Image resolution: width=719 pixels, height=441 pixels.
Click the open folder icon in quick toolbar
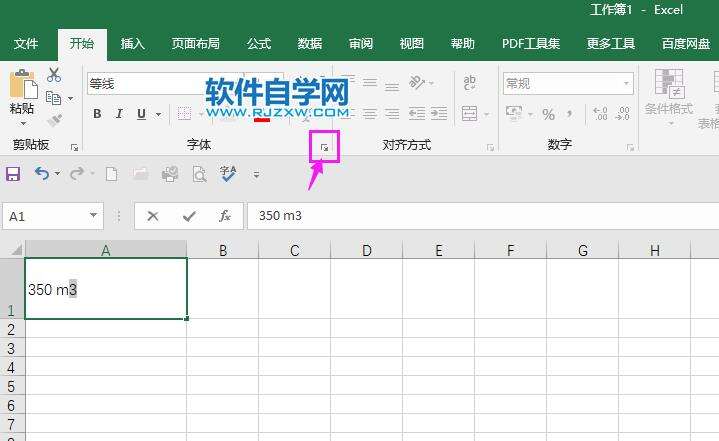coord(141,174)
